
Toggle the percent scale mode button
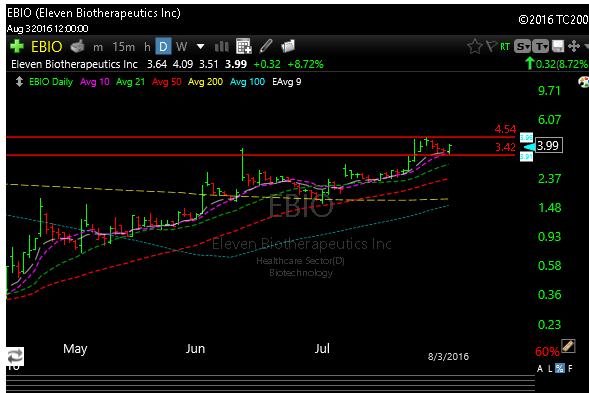[x=560, y=369]
